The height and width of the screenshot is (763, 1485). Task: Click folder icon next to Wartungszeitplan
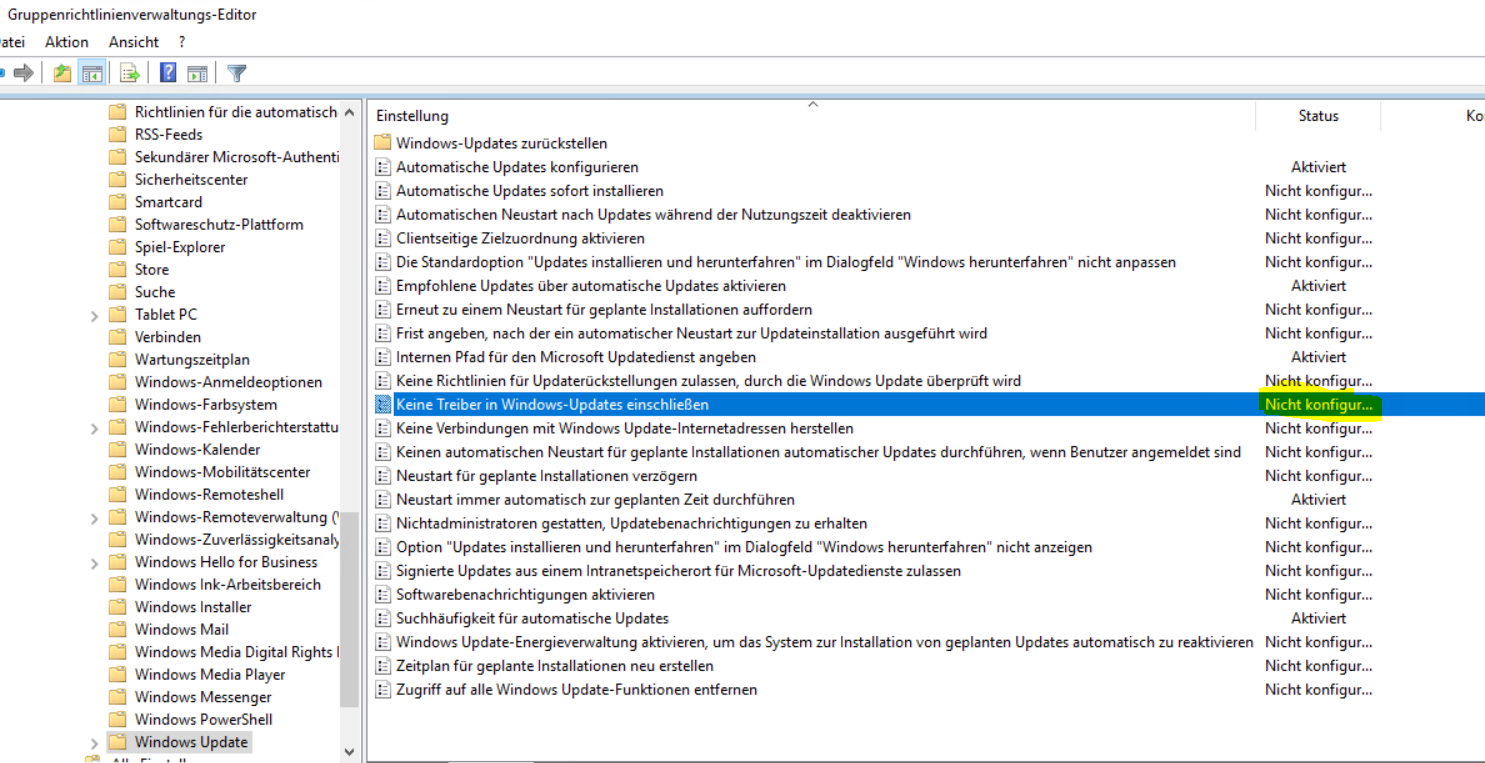tap(118, 359)
